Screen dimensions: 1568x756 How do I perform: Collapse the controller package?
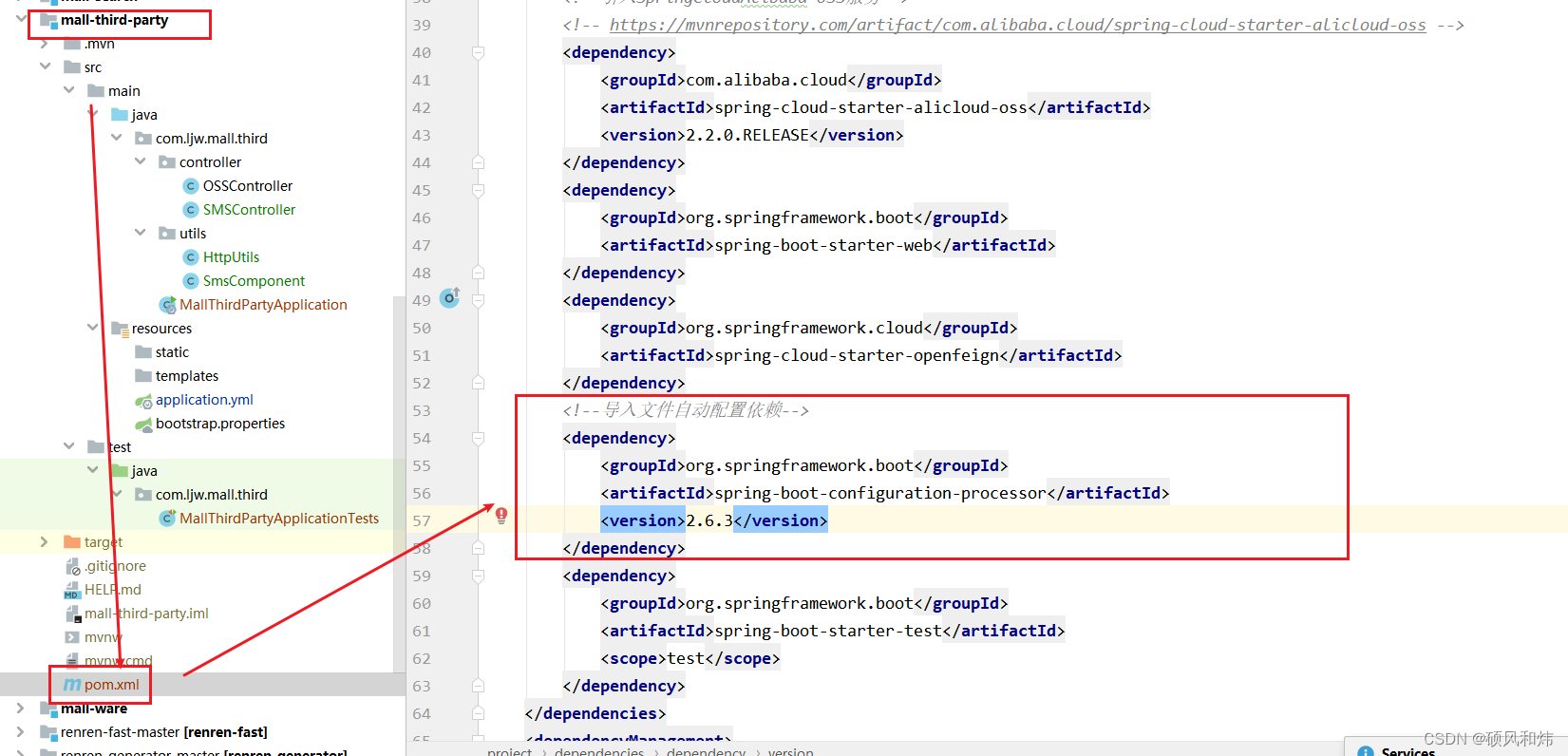click(140, 161)
